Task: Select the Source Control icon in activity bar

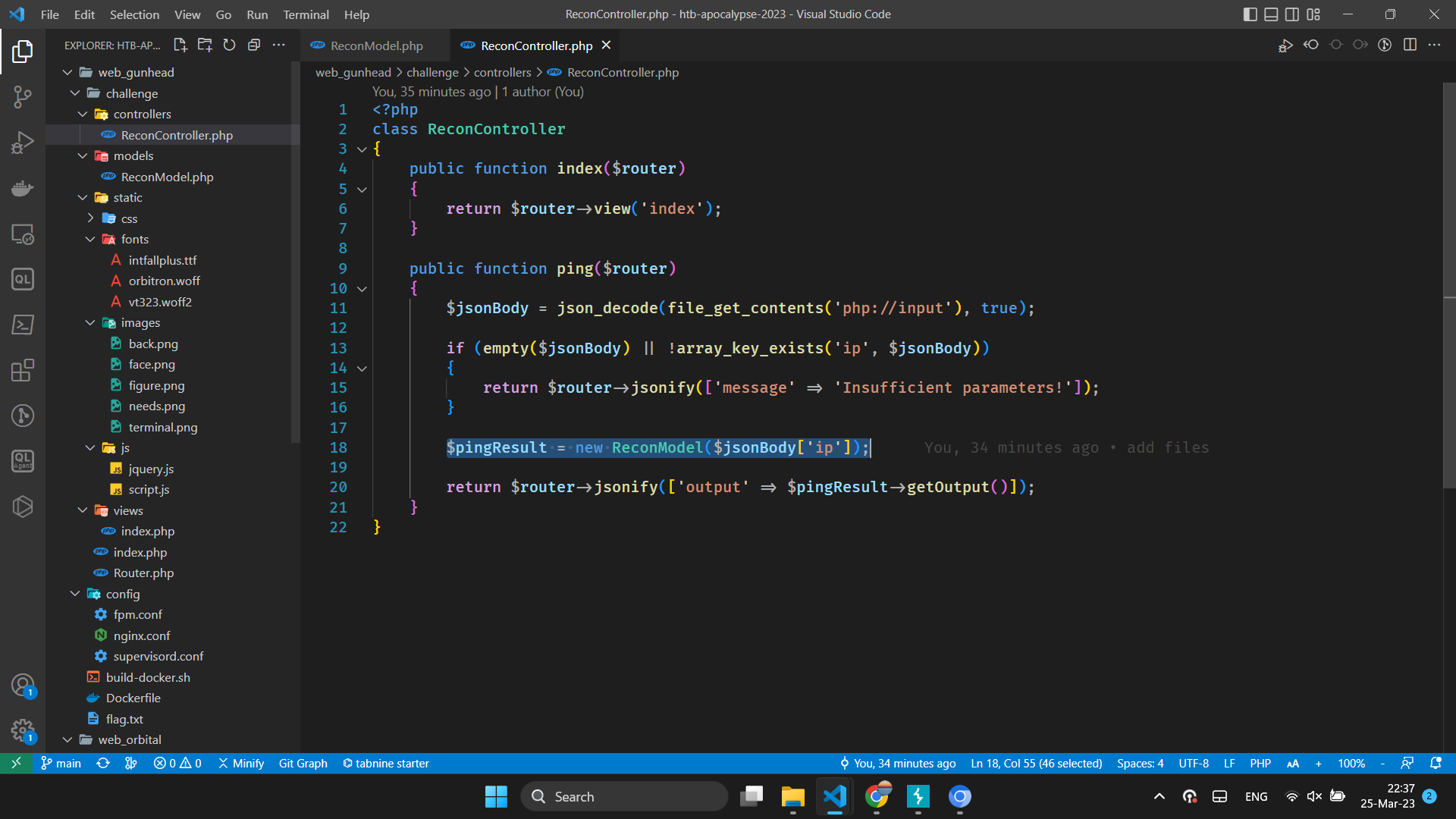Action: pos(23,97)
